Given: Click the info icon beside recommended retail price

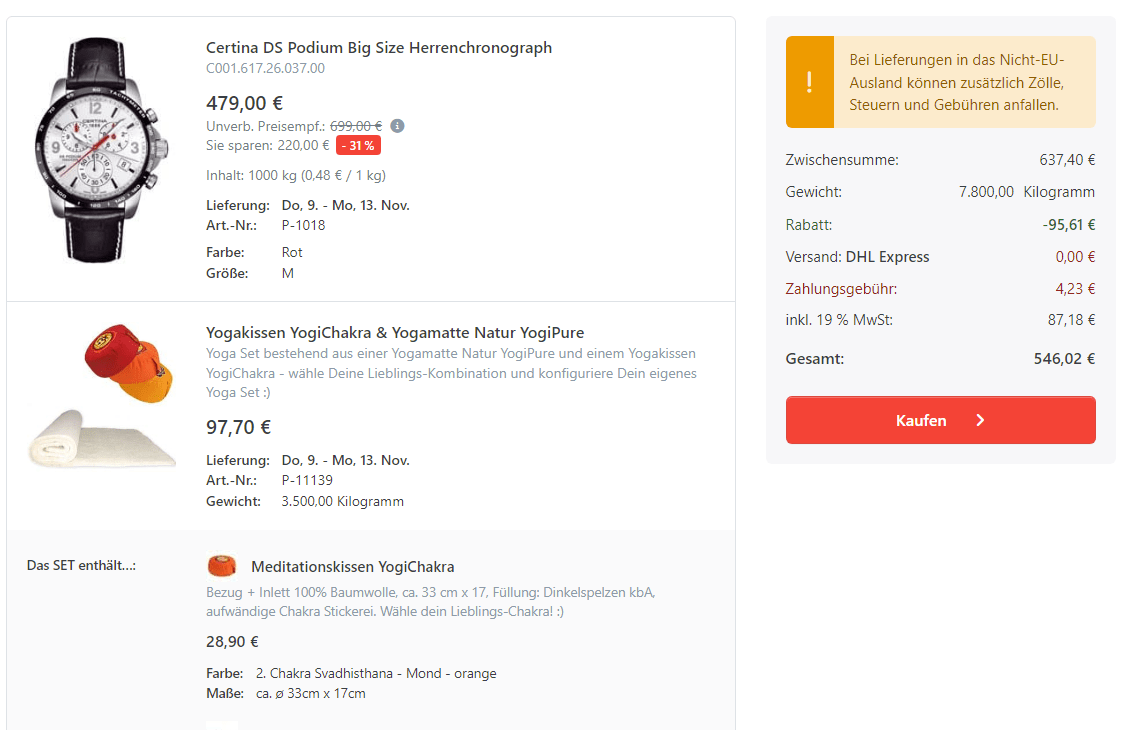Looking at the screenshot, I should (x=397, y=126).
